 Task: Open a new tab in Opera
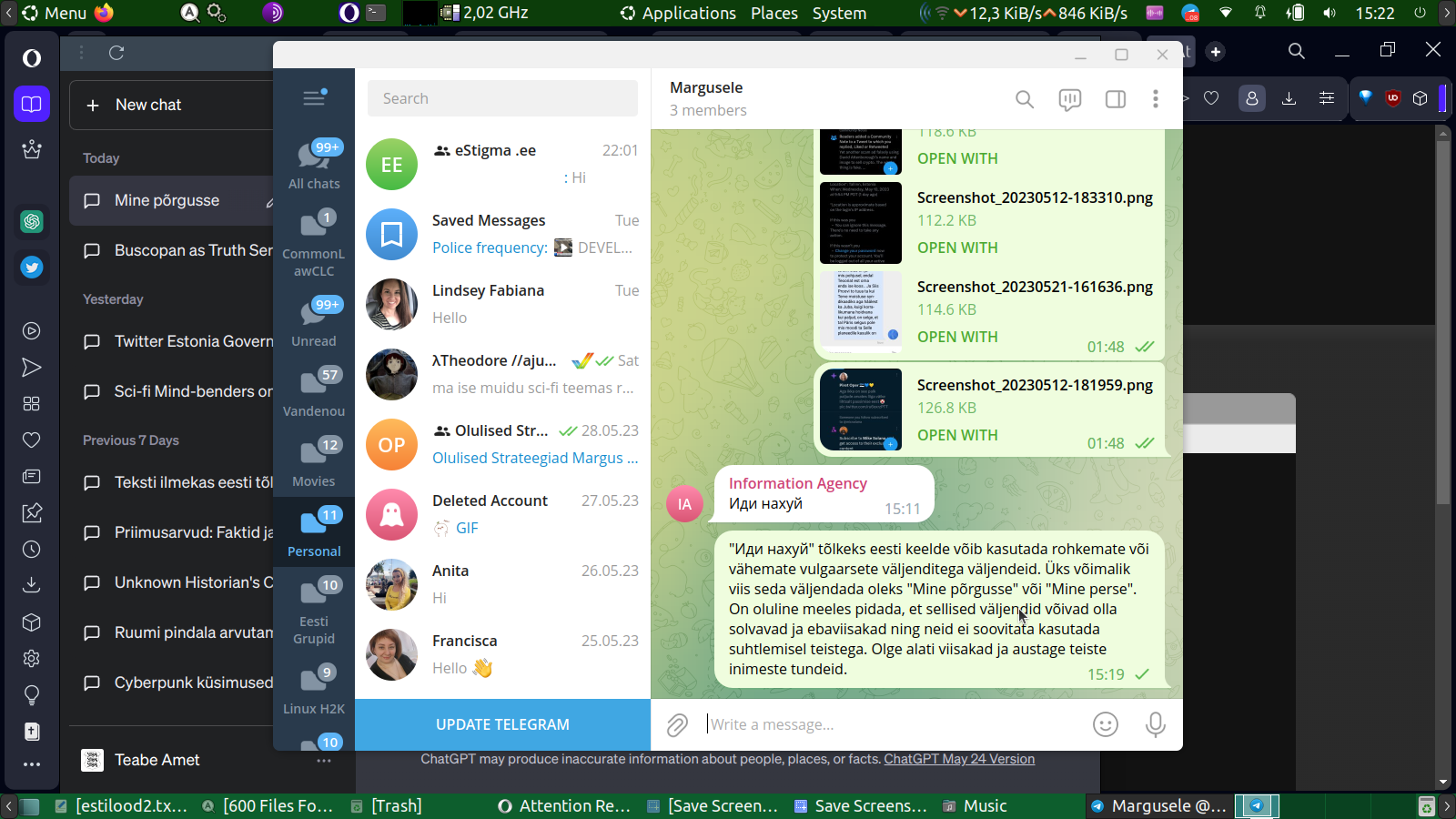1216,52
